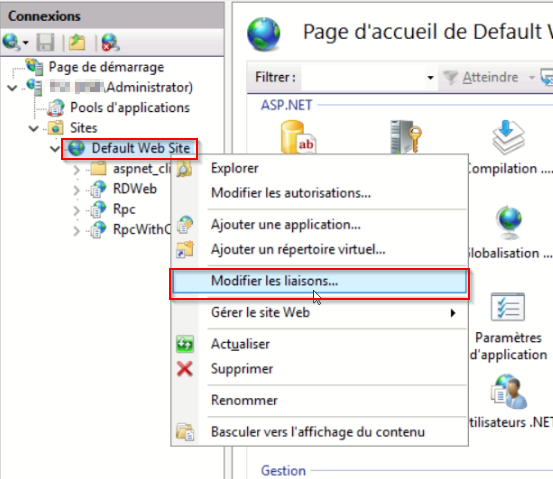Click the virtual directory folder icon in menu
Screen dimensions: 553x479
tap(185, 249)
